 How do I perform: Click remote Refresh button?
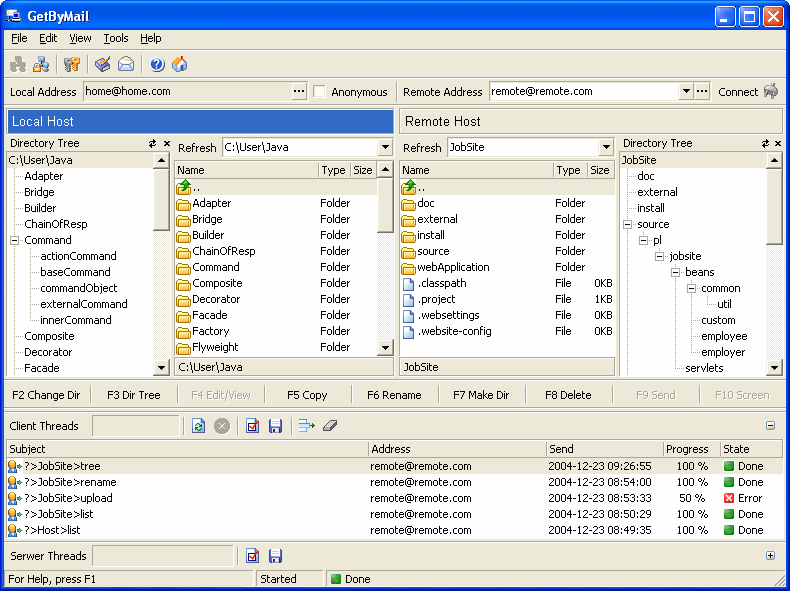point(422,148)
